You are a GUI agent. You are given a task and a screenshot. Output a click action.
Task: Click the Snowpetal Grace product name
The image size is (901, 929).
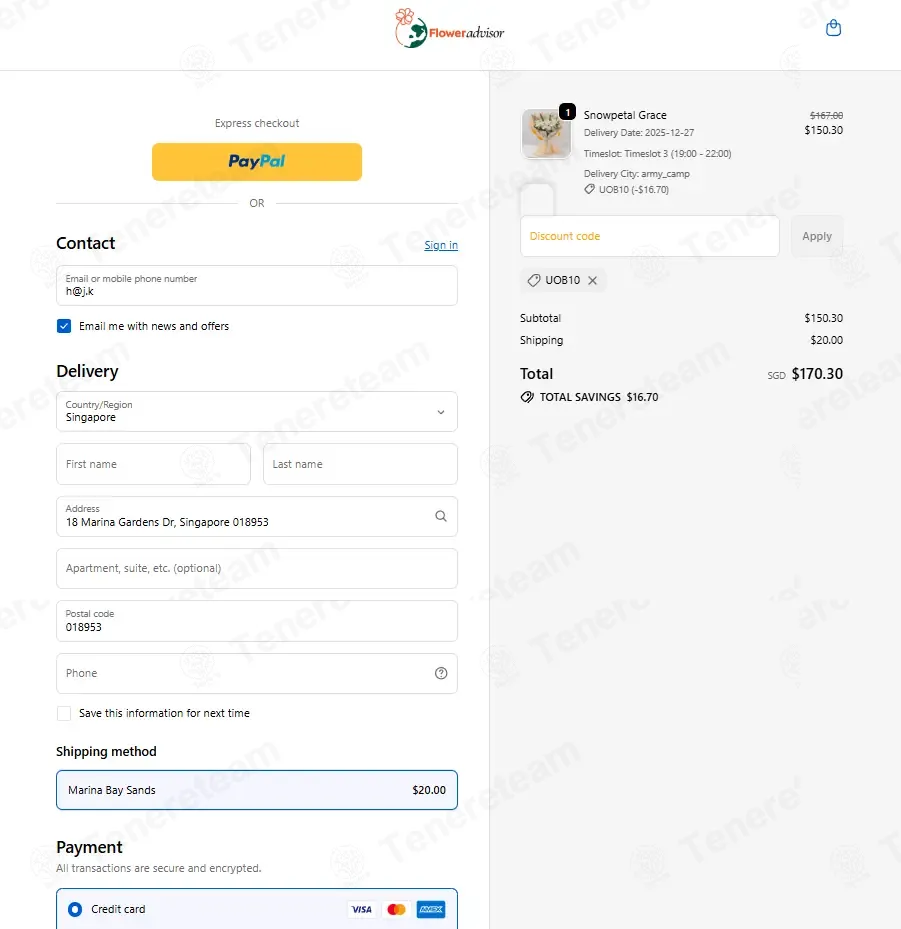point(625,115)
